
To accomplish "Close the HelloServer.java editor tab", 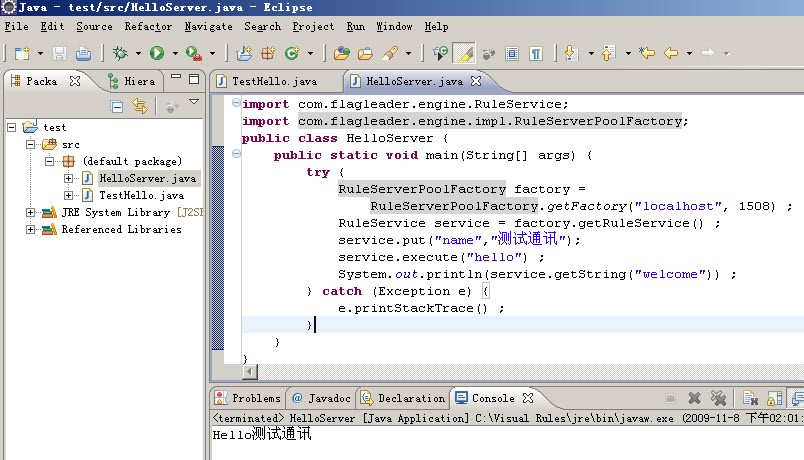I will (x=476, y=81).
